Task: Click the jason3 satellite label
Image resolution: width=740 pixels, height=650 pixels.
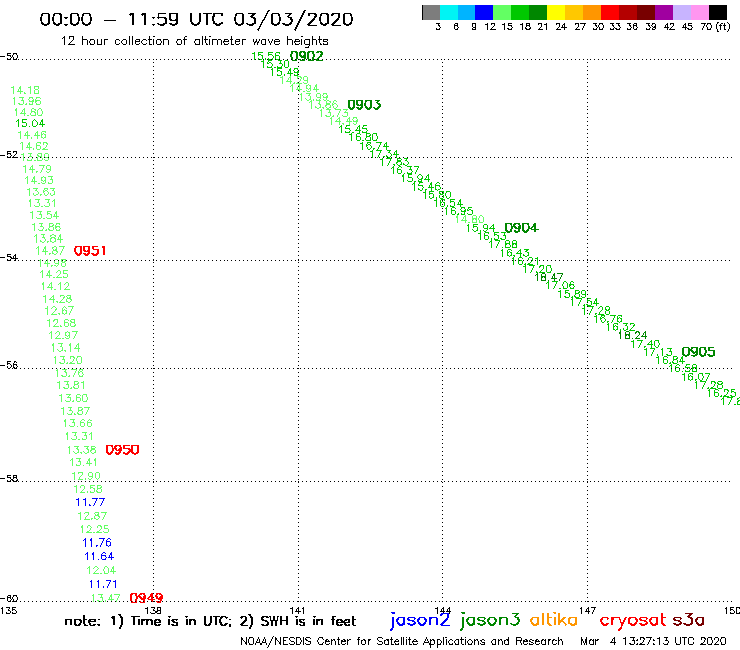Action: tap(490, 619)
